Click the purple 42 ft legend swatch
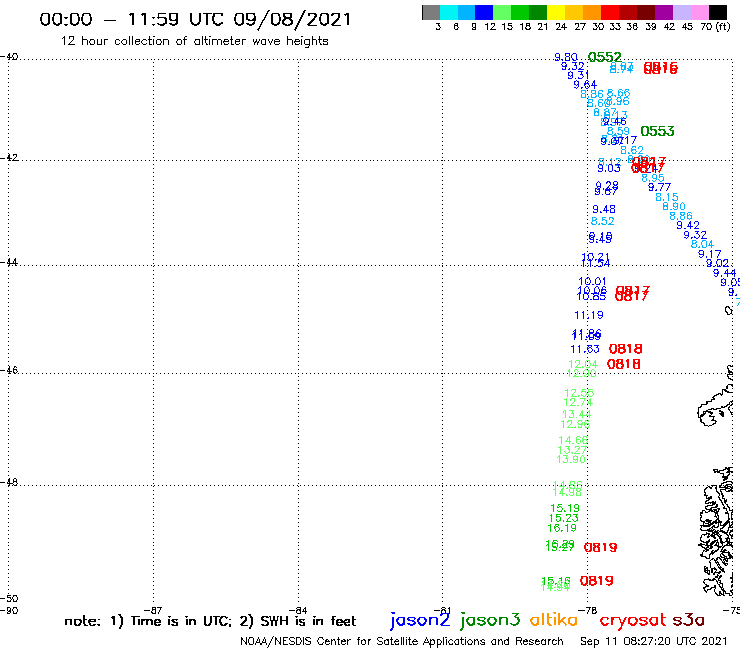 [x=662, y=12]
